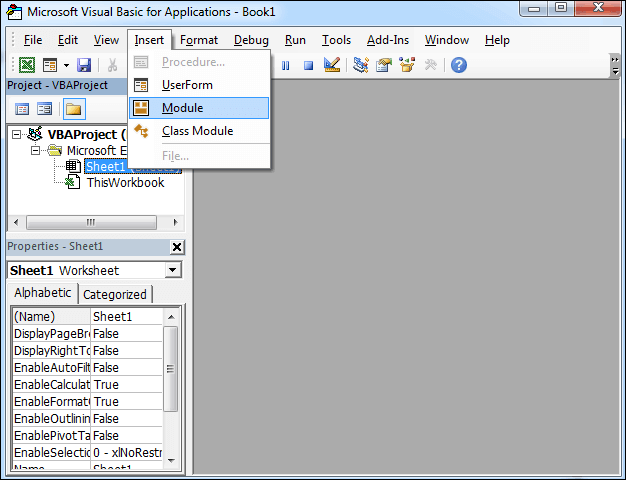Switch to the Categorized tab
Screen dimensions: 626x480
tap(115, 295)
